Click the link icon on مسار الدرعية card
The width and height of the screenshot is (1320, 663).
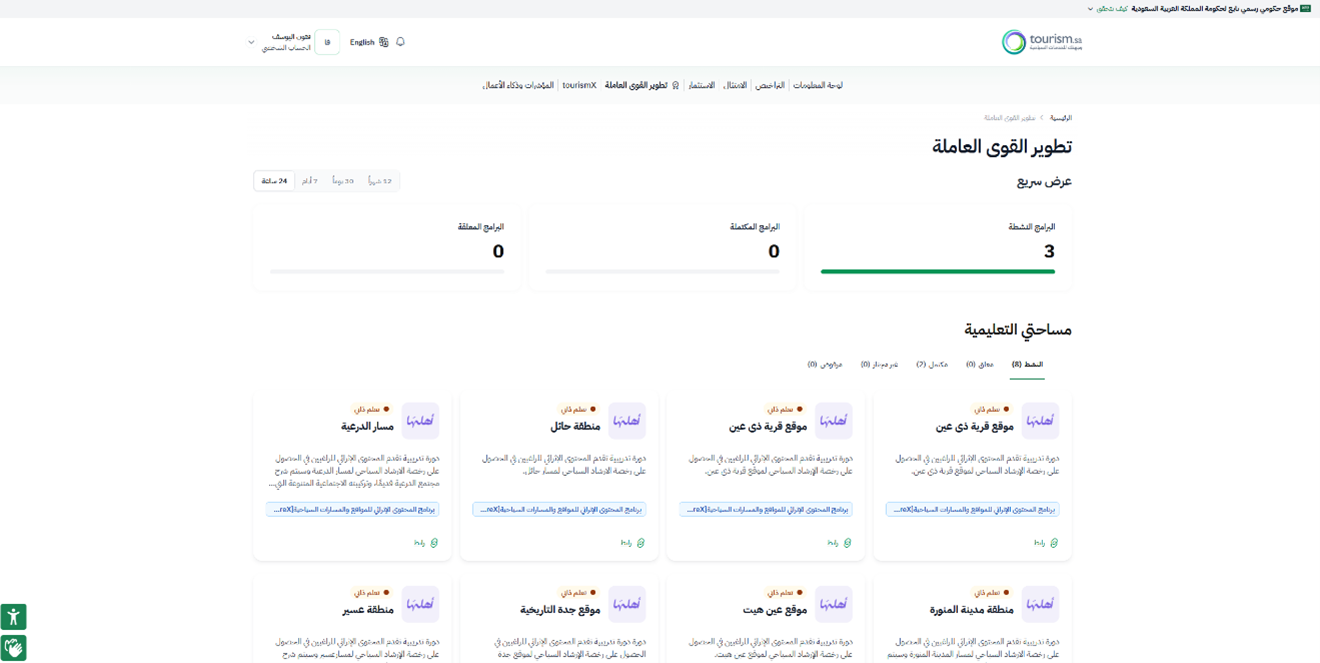[x=434, y=543]
